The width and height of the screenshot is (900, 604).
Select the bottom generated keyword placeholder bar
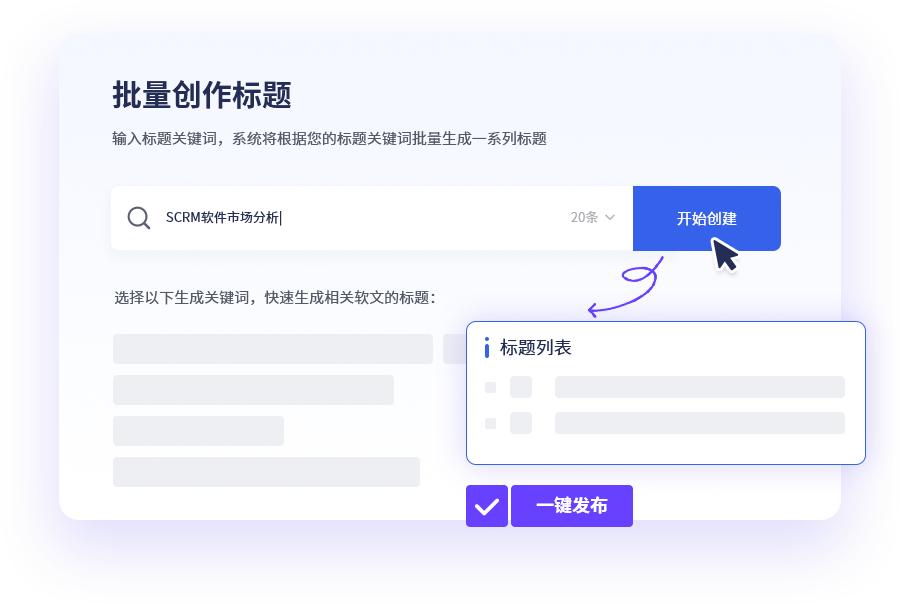point(266,472)
